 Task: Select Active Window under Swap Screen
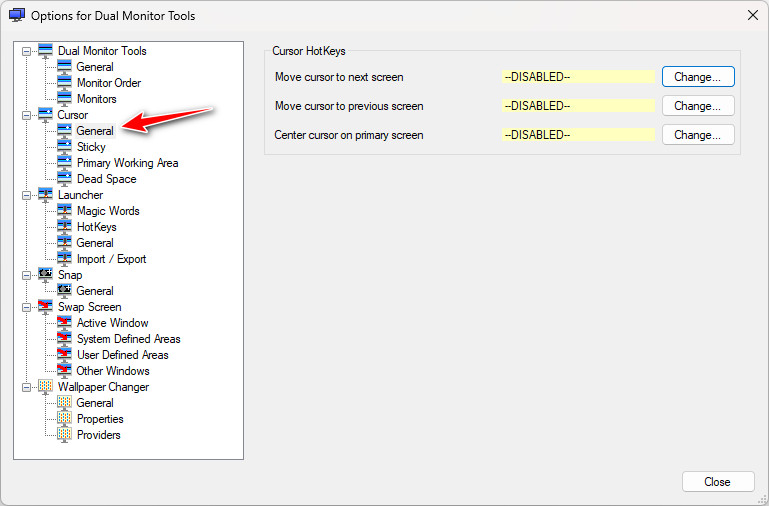pyautogui.click(x=112, y=323)
